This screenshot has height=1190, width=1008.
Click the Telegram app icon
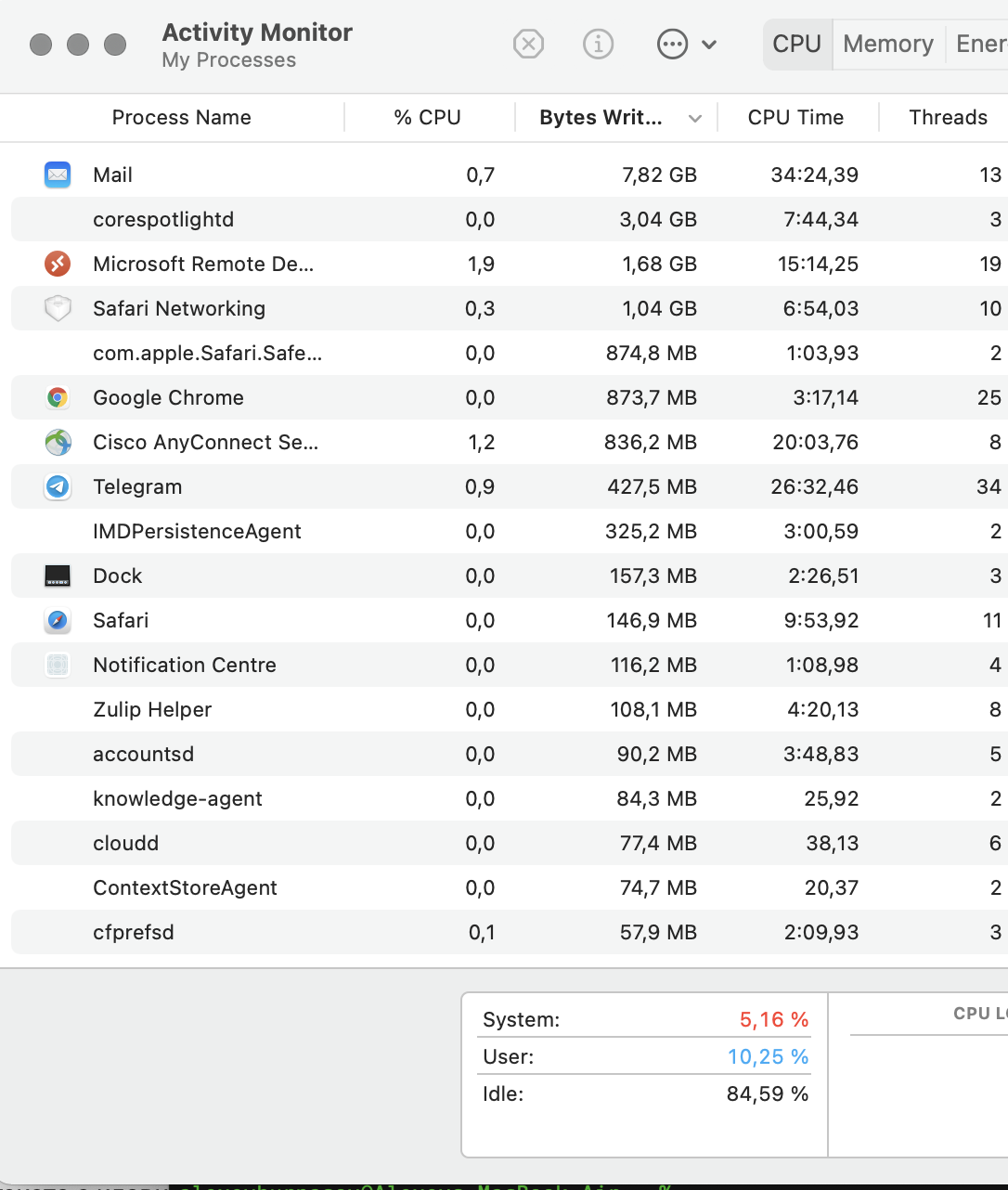pos(58,486)
